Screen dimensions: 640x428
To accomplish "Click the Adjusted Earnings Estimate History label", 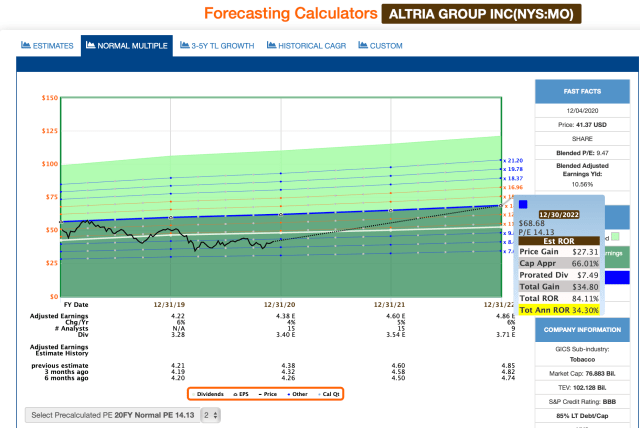I will click(x=59, y=350).
